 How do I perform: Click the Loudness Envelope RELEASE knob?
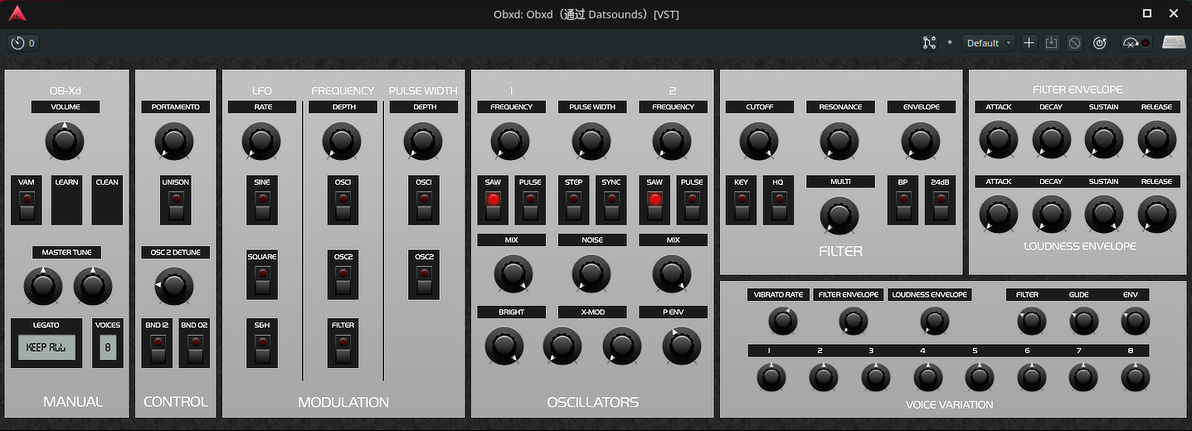click(x=1157, y=214)
